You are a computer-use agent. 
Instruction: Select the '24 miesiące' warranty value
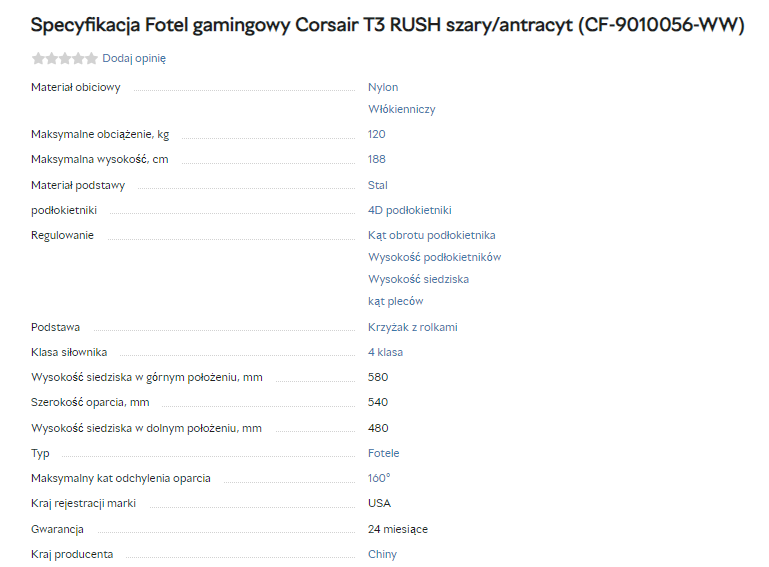point(397,529)
